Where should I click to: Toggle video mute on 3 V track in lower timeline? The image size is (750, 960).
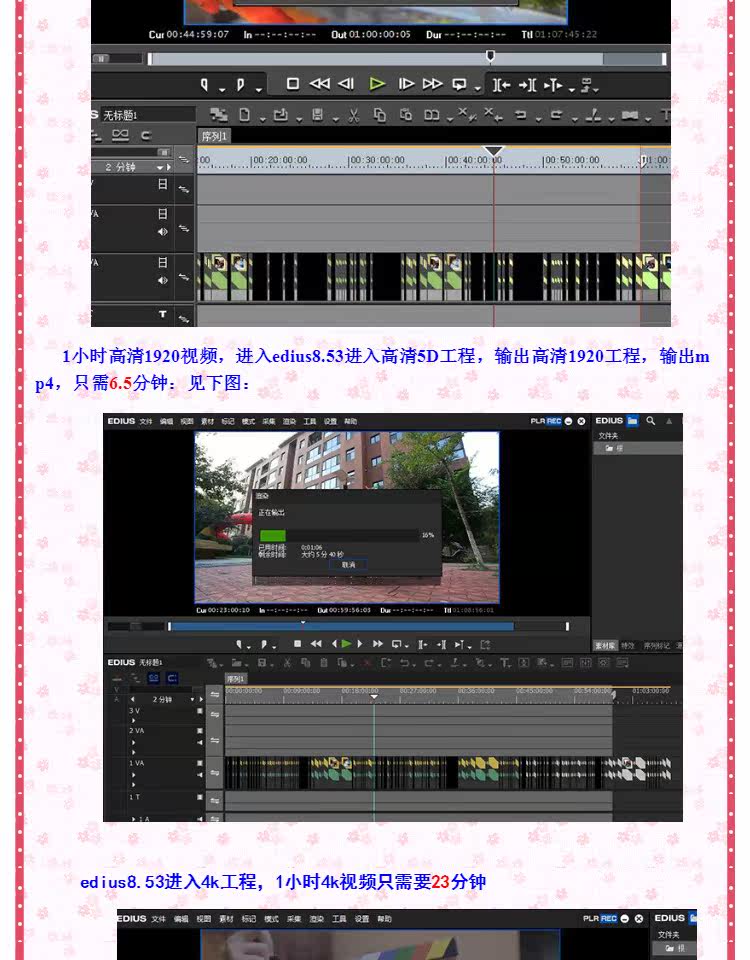[200, 711]
